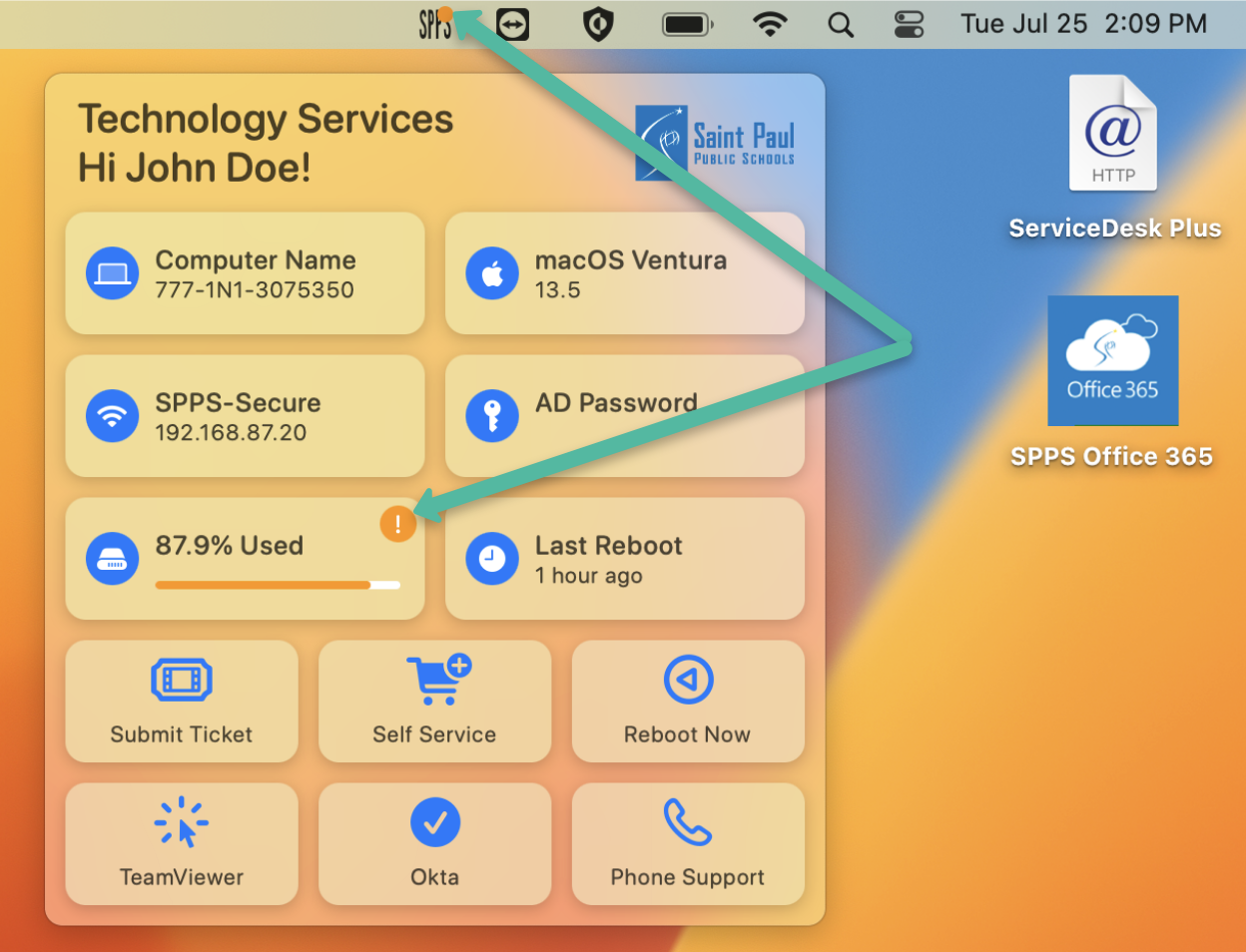Image resolution: width=1246 pixels, height=952 pixels.
Task: Click the Submit Ticket button
Action: [x=182, y=702]
